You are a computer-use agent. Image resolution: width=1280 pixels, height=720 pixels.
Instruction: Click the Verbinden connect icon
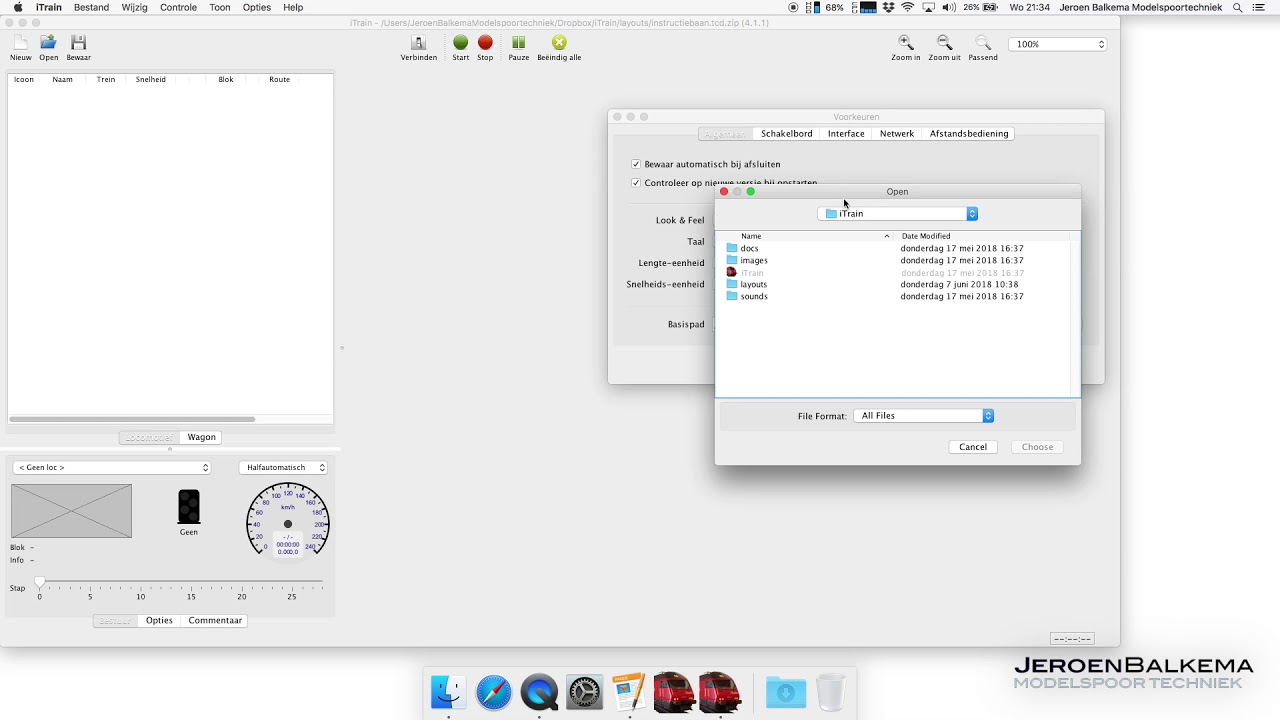(x=419, y=42)
